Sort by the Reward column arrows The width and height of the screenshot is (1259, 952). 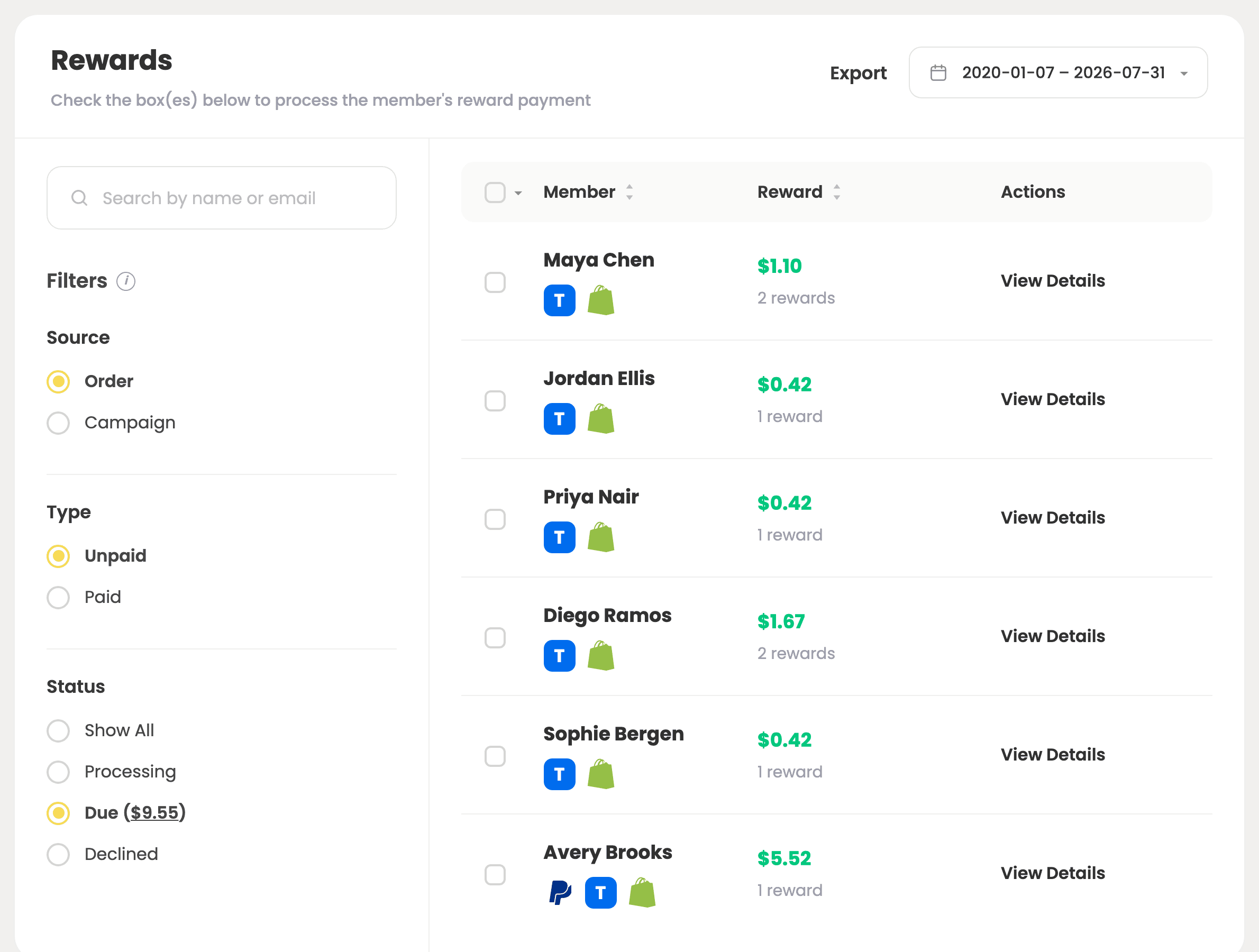tap(836, 192)
